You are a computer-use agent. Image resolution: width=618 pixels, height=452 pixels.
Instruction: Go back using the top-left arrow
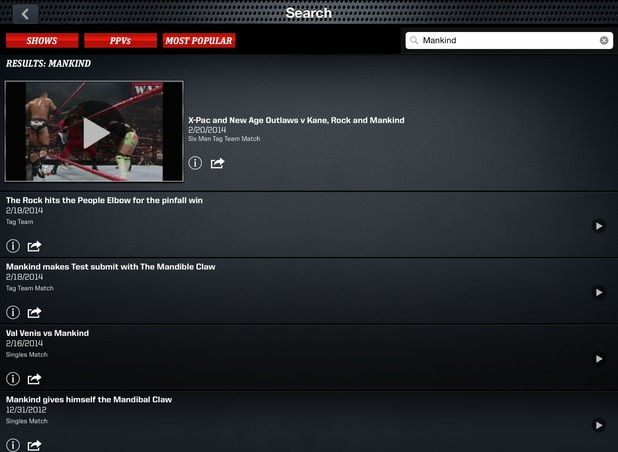tap(26, 14)
